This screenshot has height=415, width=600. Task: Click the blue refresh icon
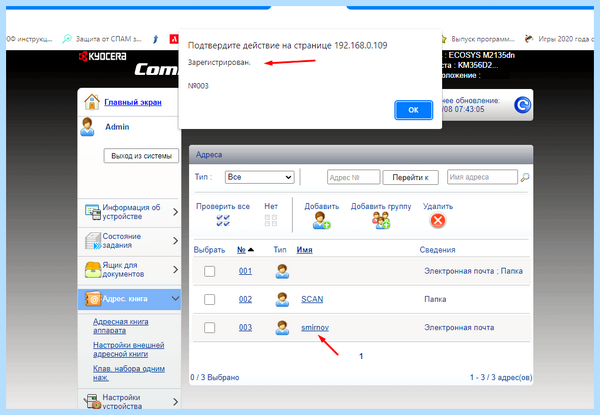[x=522, y=105]
